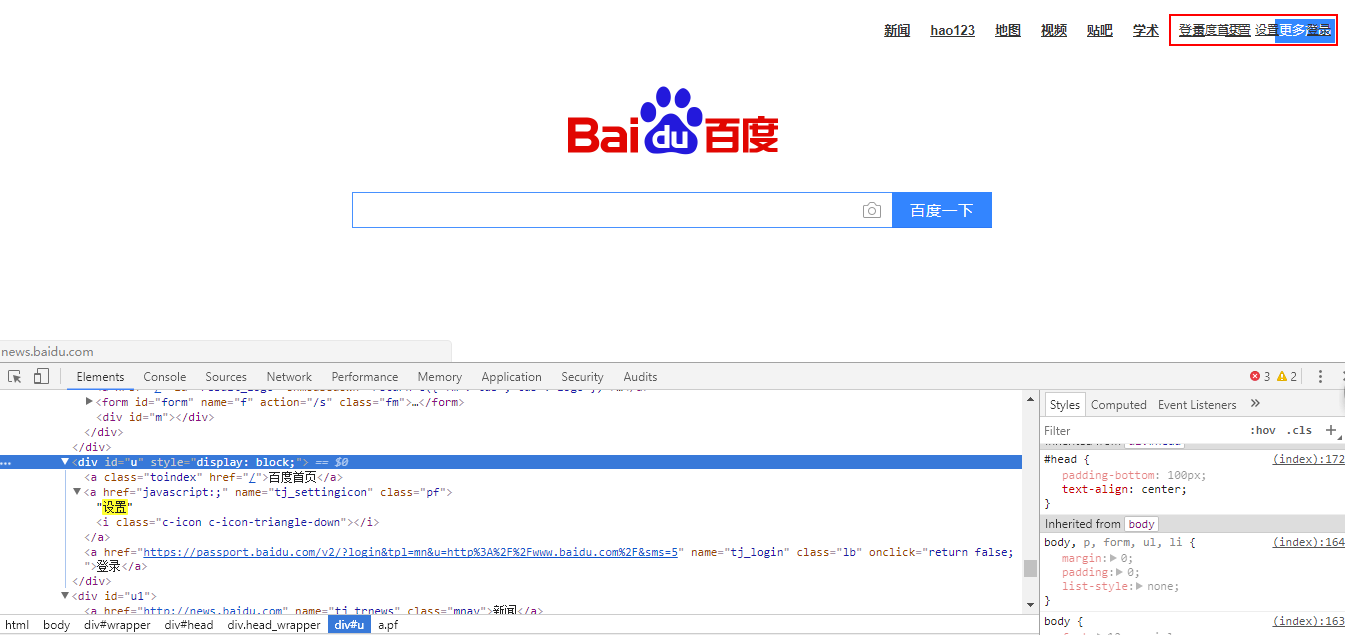Screen dimensions: 1345x635
Task: Click the 更多产品 blue button
Action: pos(1305,30)
